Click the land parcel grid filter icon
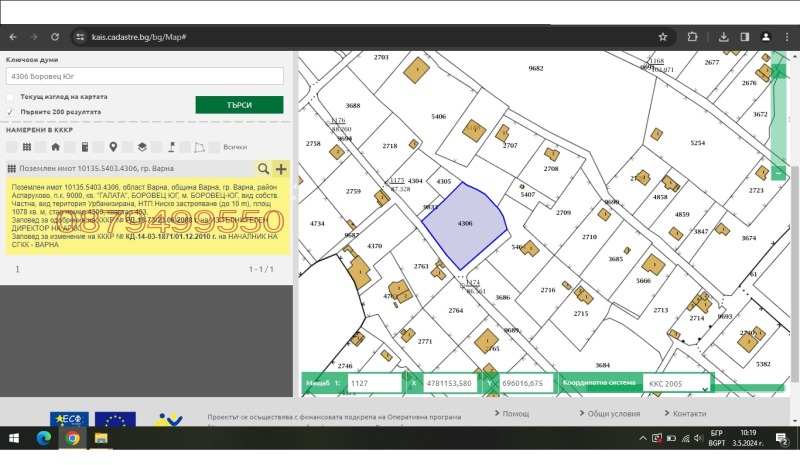The image size is (800, 465). (x=26, y=147)
